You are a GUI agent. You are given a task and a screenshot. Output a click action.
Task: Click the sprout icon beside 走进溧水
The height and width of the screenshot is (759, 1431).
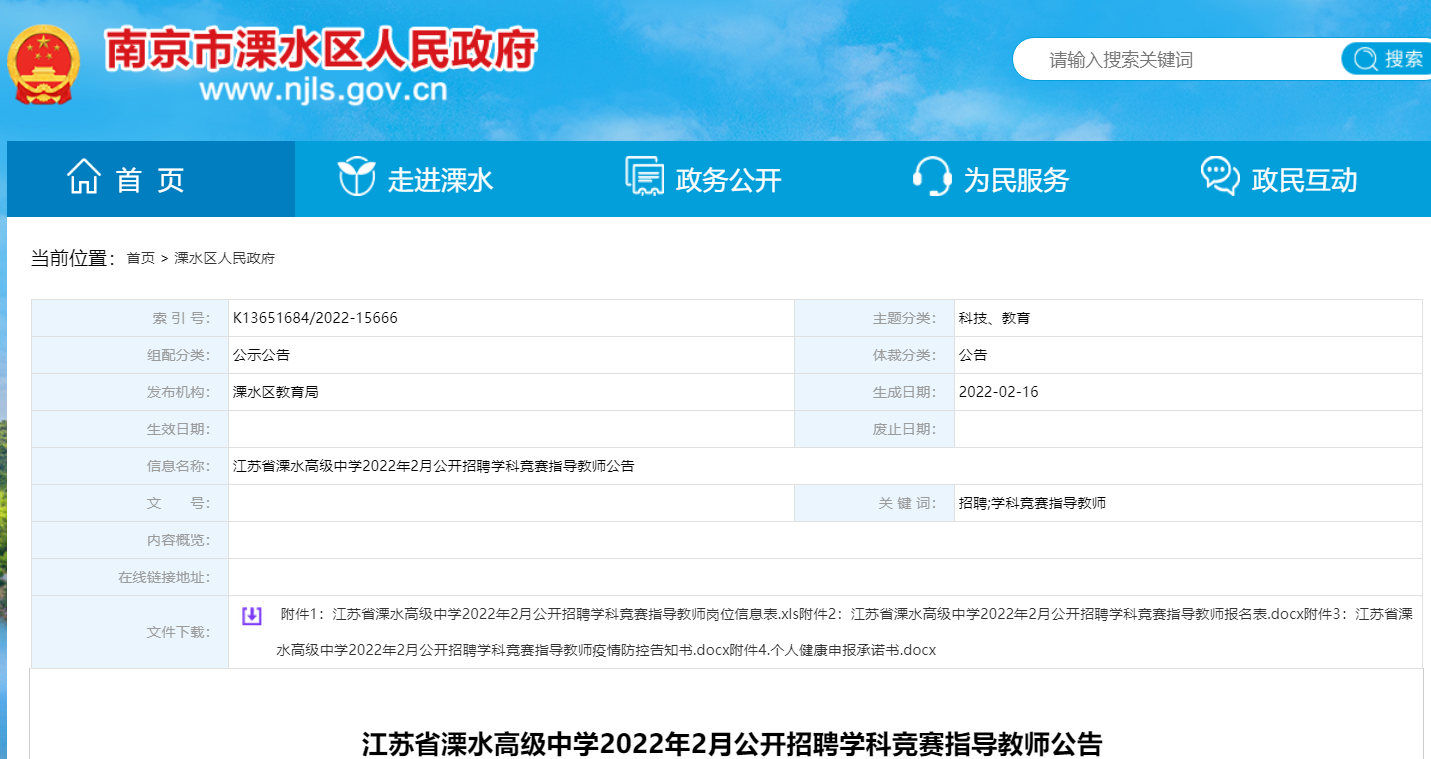pos(356,178)
